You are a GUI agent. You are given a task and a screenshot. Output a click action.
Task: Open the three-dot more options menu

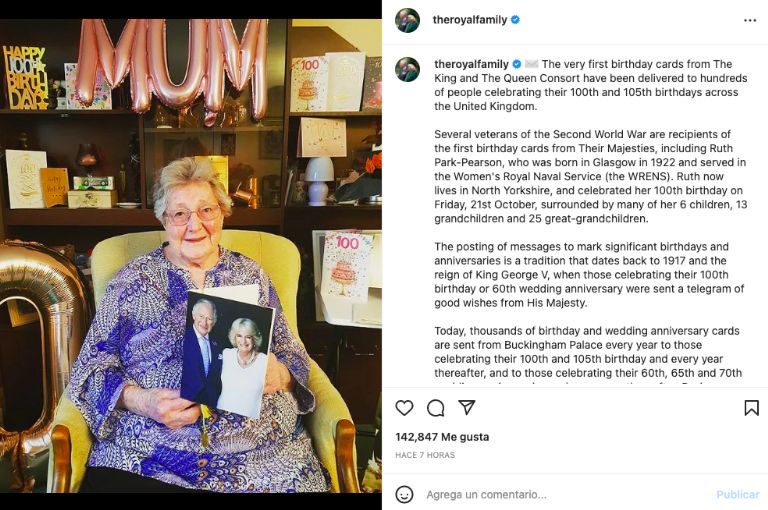point(750,20)
